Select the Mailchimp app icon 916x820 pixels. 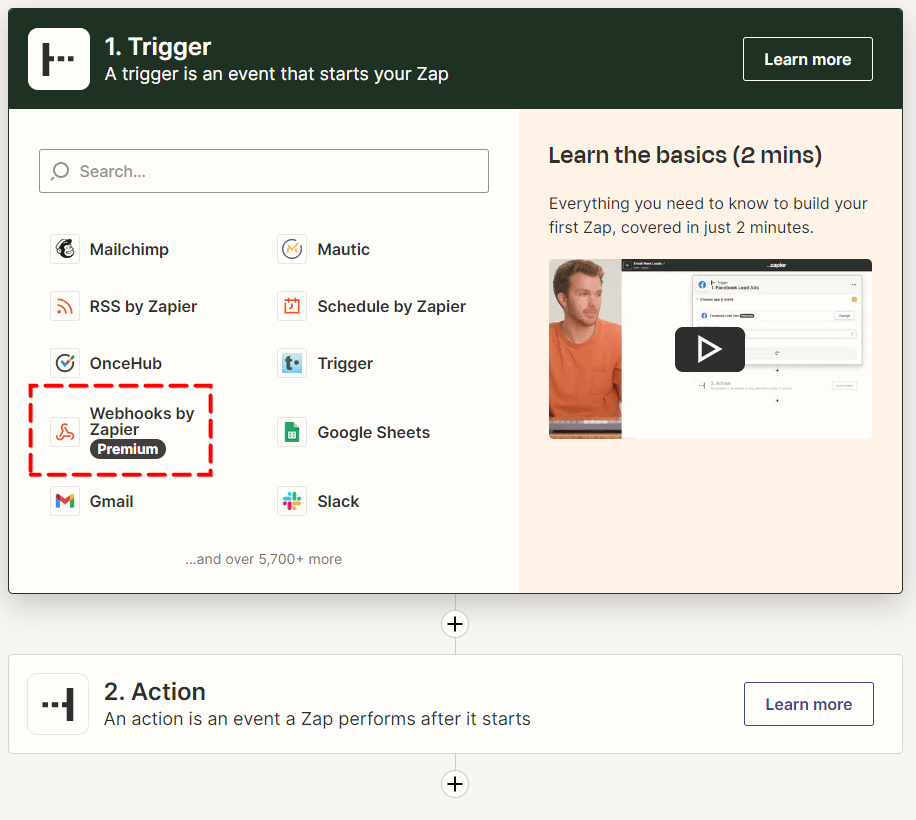[x=65, y=249]
